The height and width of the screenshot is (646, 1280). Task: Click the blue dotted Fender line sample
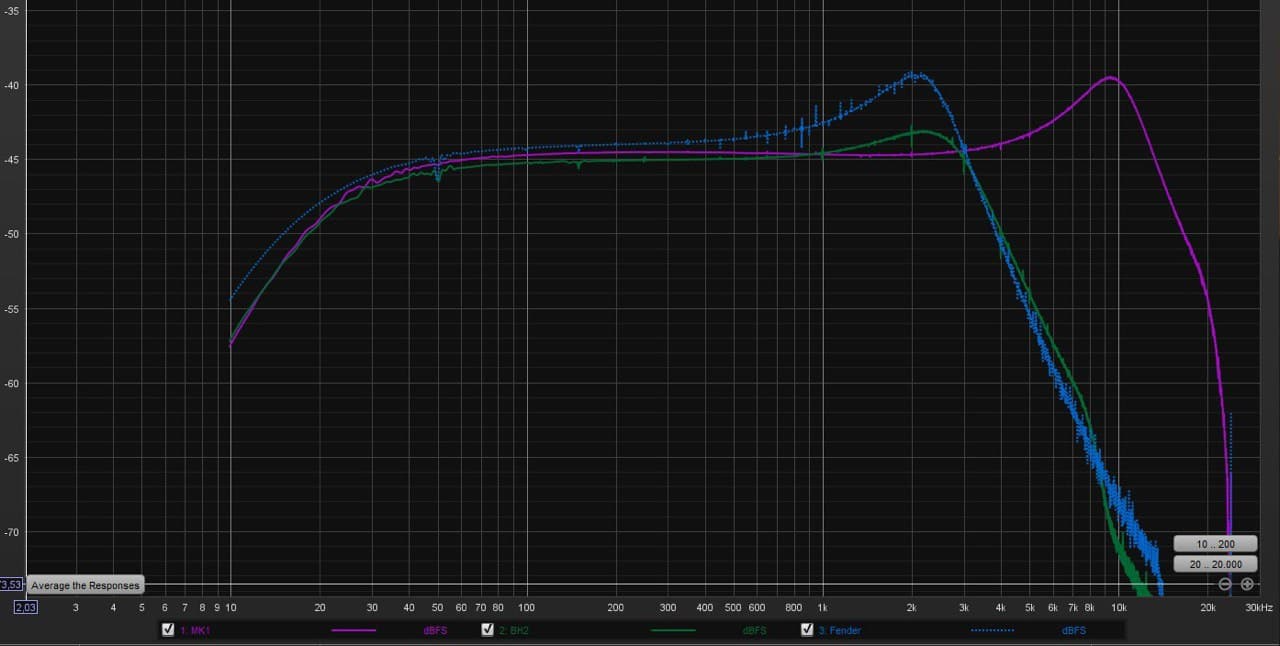click(x=992, y=631)
